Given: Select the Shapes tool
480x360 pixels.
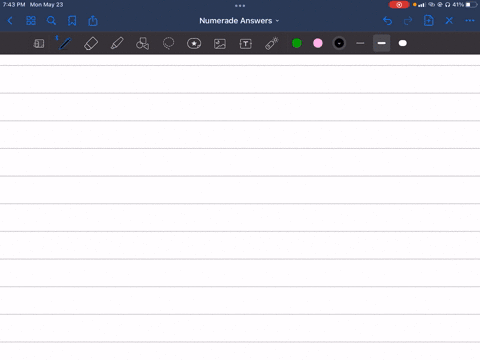Looking at the screenshot, I should 142,43.
